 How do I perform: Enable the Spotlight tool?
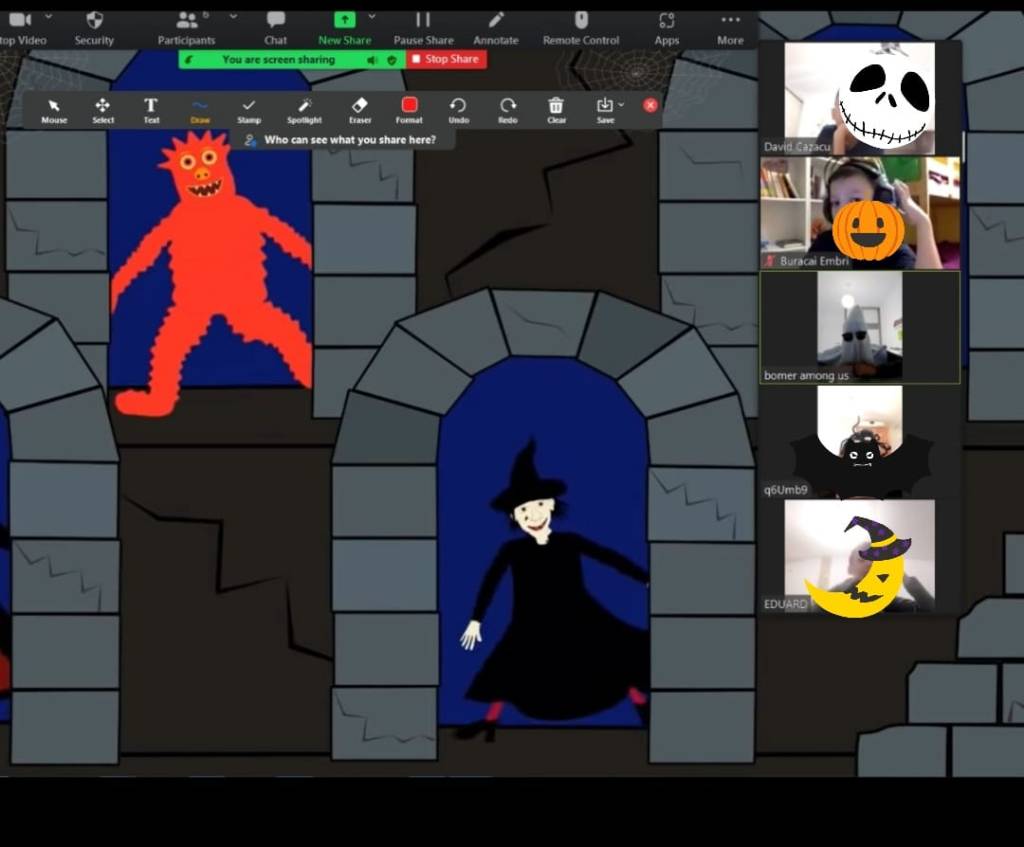click(304, 109)
